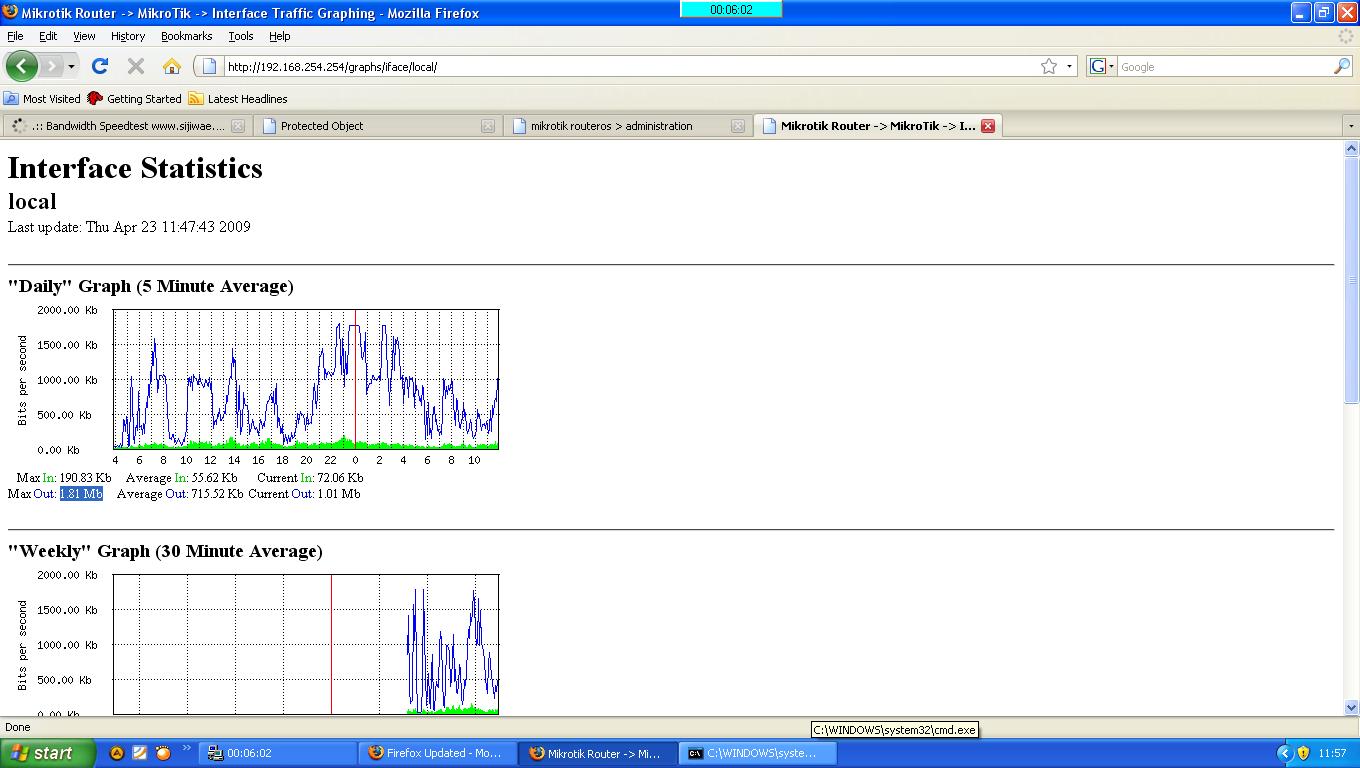The width and height of the screenshot is (1360, 768).
Task: Click the first orange quick launch icon
Action: click(117, 753)
